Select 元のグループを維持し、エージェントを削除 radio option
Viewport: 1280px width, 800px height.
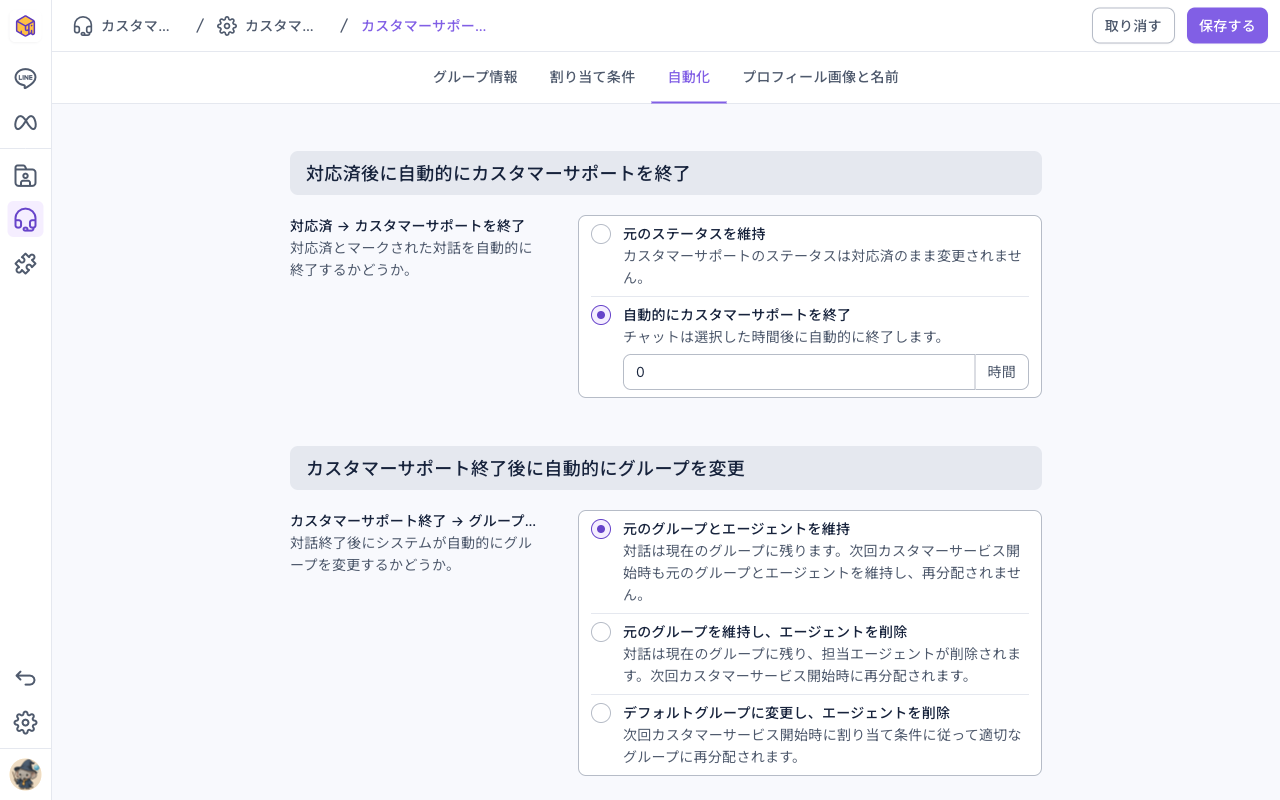click(601, 632)
